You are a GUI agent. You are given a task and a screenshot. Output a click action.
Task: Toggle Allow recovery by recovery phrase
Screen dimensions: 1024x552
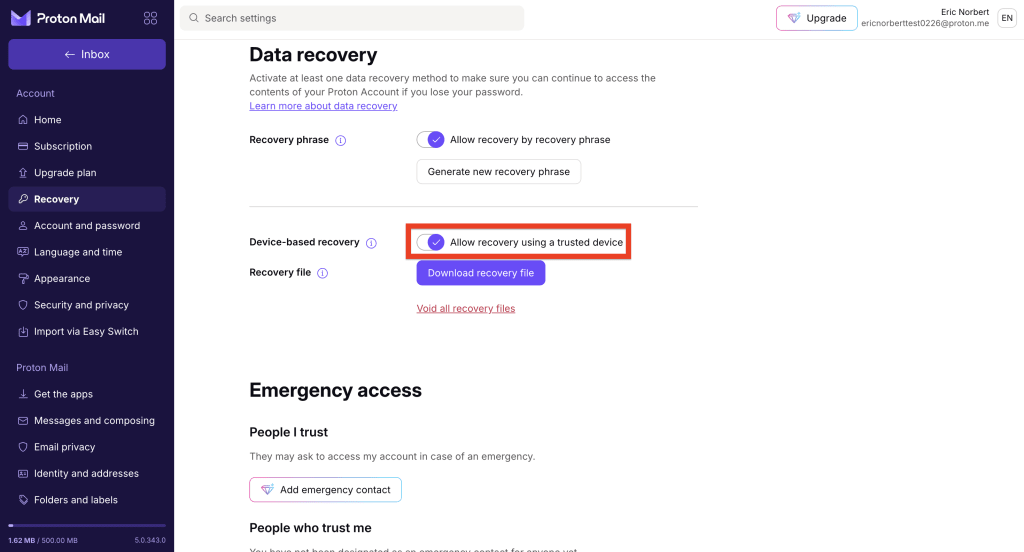tap(430, 140)
